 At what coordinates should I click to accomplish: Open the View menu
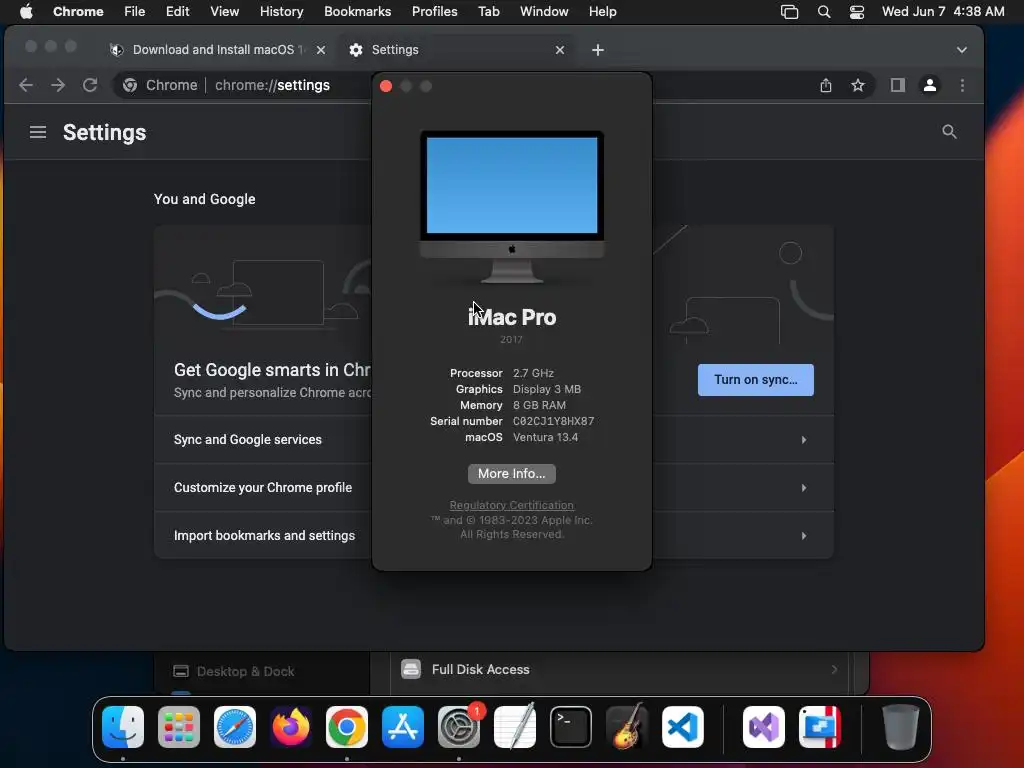224,12
